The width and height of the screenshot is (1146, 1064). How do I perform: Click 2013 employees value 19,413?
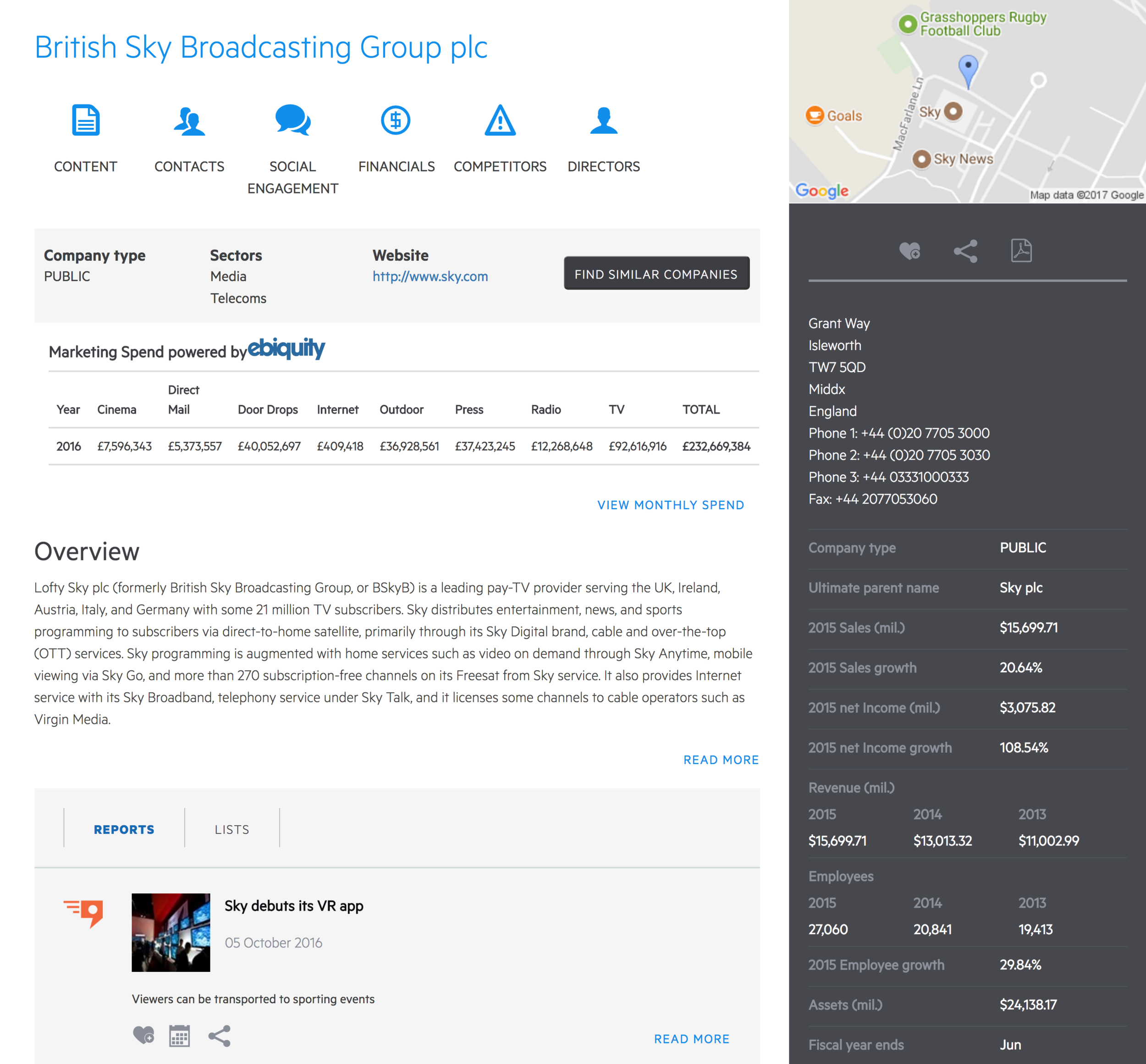pyautogui.click(x=1036, y=929)
